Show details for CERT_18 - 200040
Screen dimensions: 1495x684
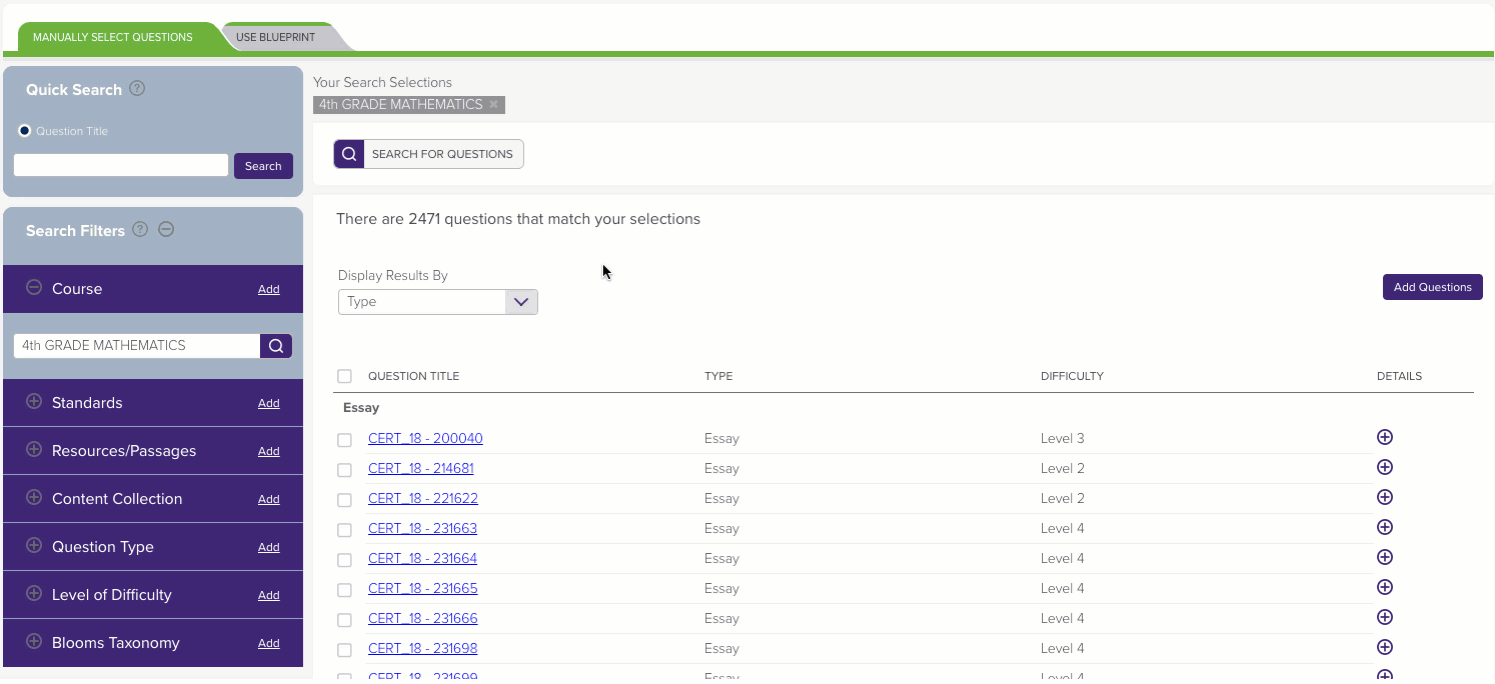click(1385, 437)
